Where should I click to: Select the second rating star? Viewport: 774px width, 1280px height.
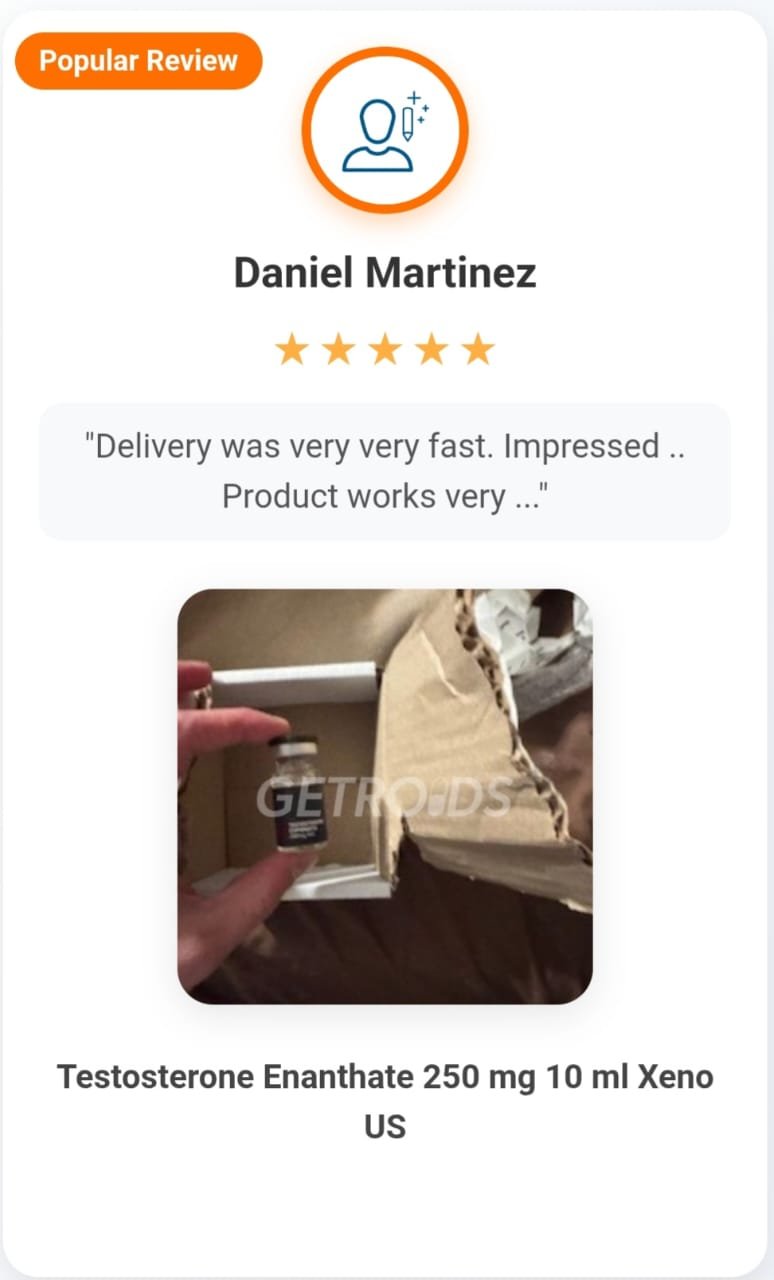pos(338,350)
